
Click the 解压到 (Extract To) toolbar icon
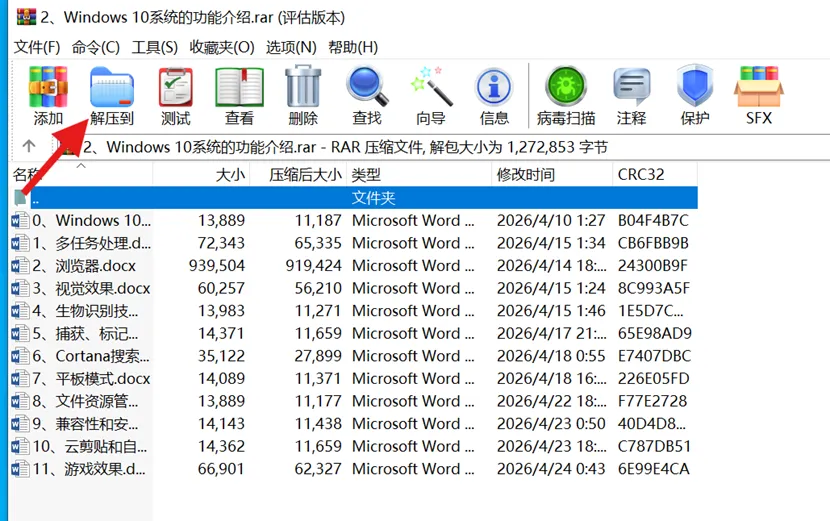point(112,88)
